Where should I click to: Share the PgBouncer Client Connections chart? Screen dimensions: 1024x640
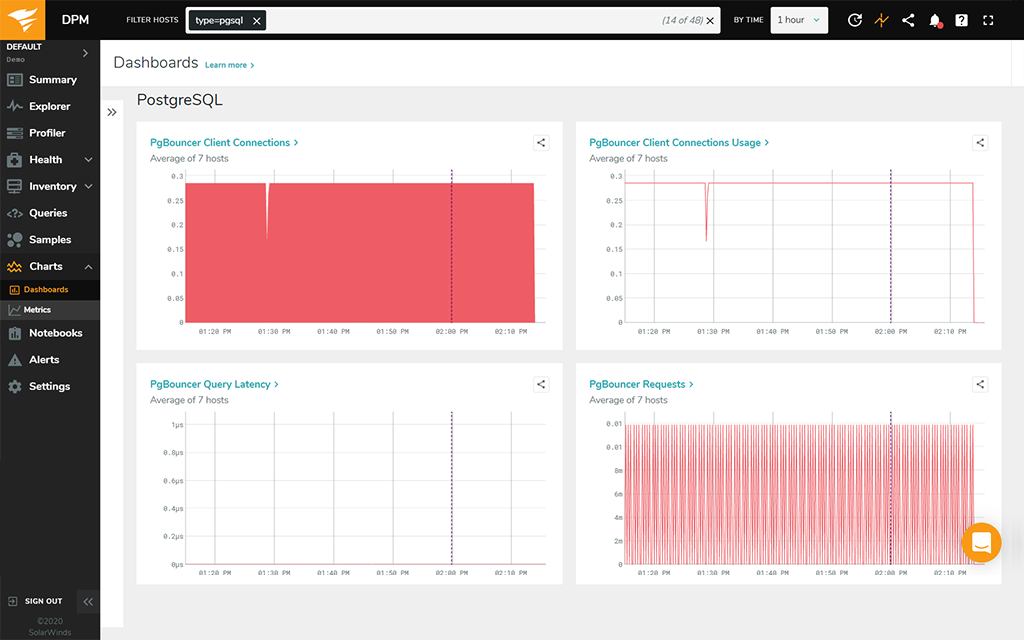[541, 143]
